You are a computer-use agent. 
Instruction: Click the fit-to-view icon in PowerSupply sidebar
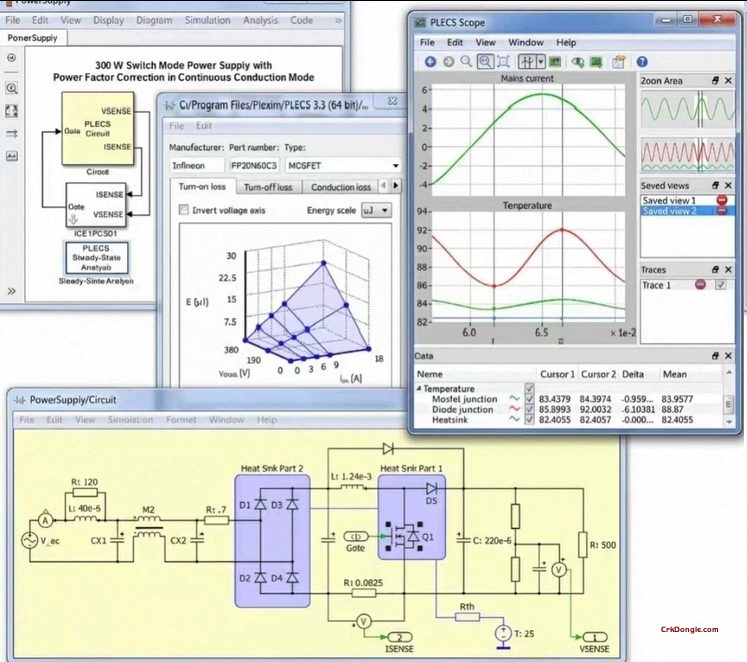11,111
